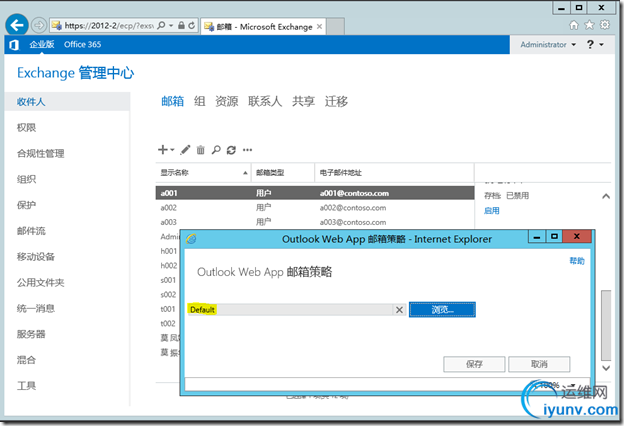Select the 组 tab
624x426 pixels.
pos(200,101)
